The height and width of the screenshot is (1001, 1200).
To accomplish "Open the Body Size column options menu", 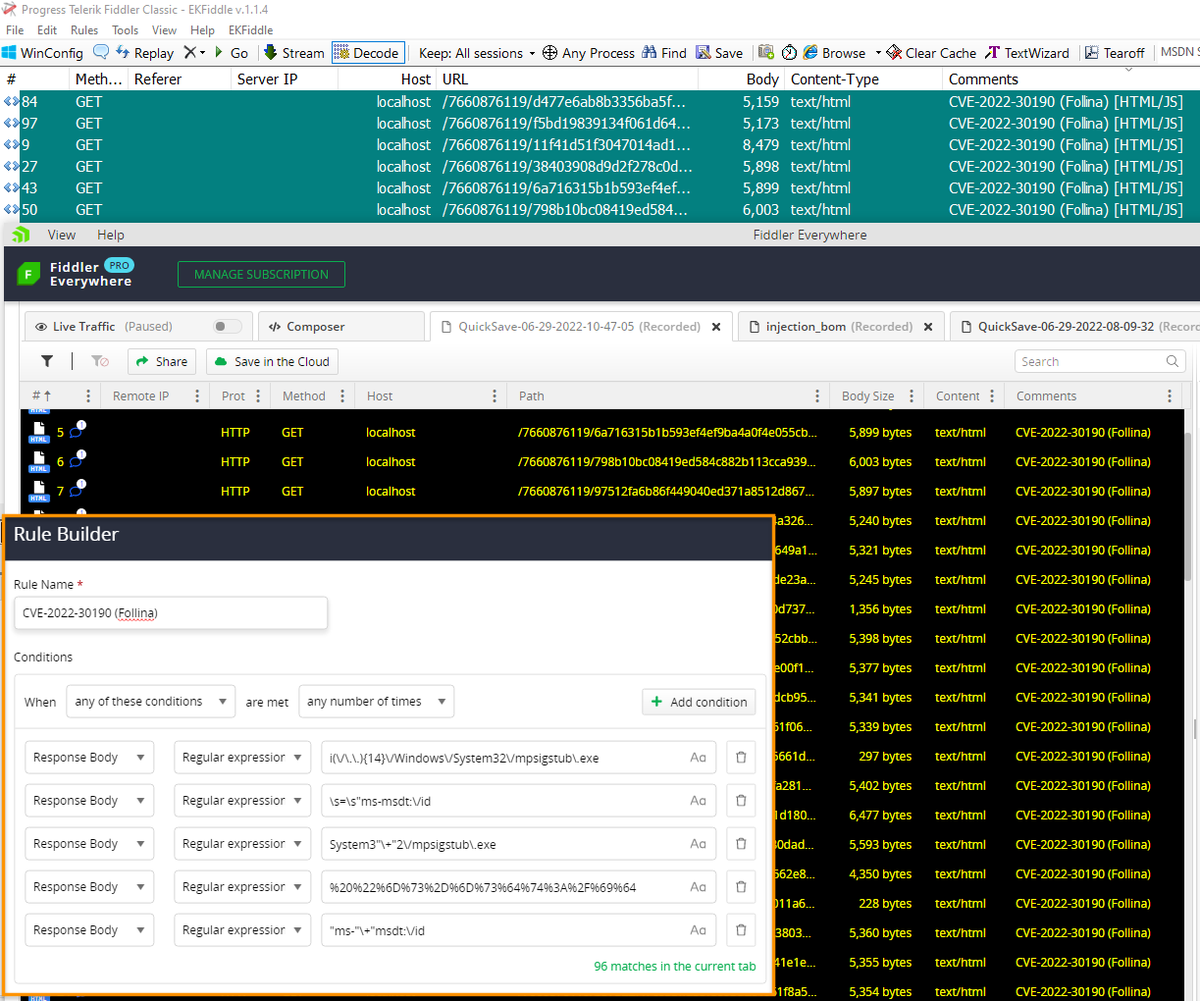I will pos(910,396).
